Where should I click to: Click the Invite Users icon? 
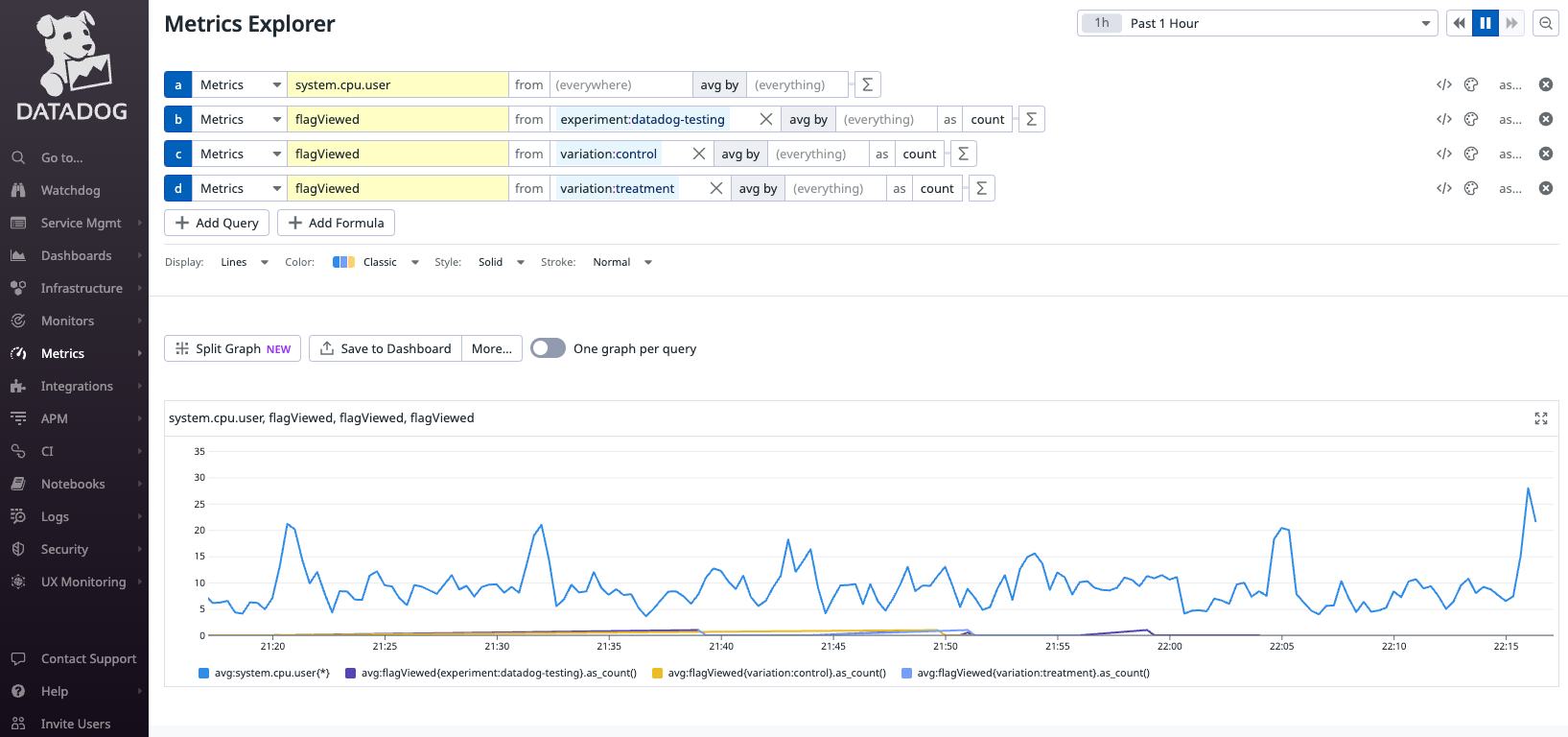[18, 724]
